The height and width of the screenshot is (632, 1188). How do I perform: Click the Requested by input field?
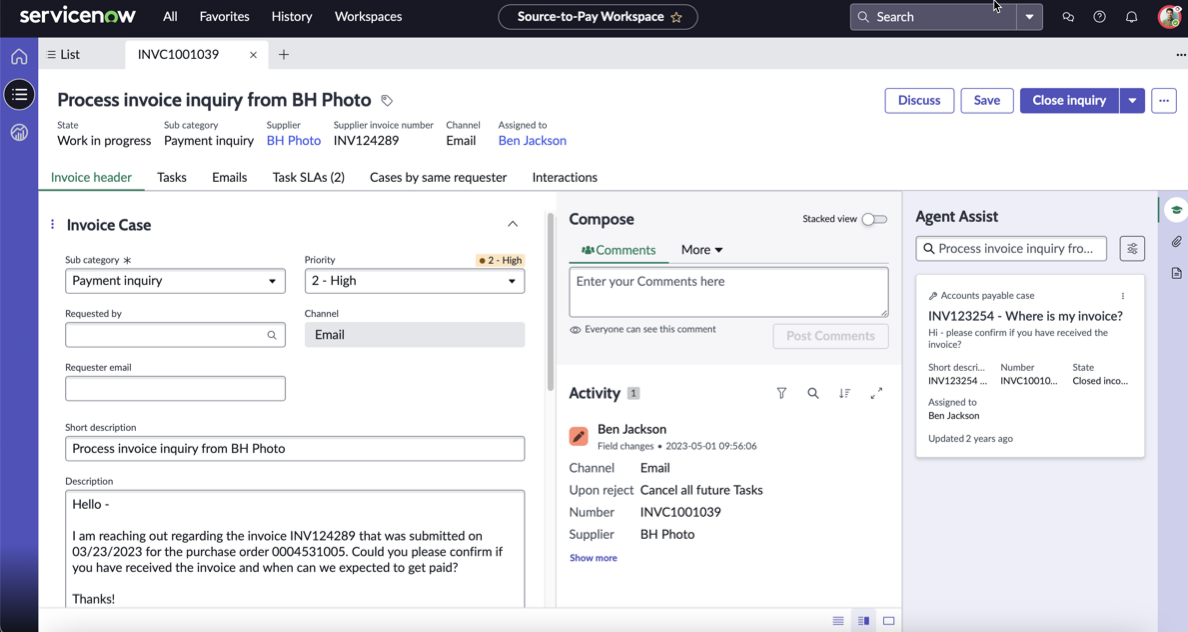pyautogui.click(x=175, y=335)
